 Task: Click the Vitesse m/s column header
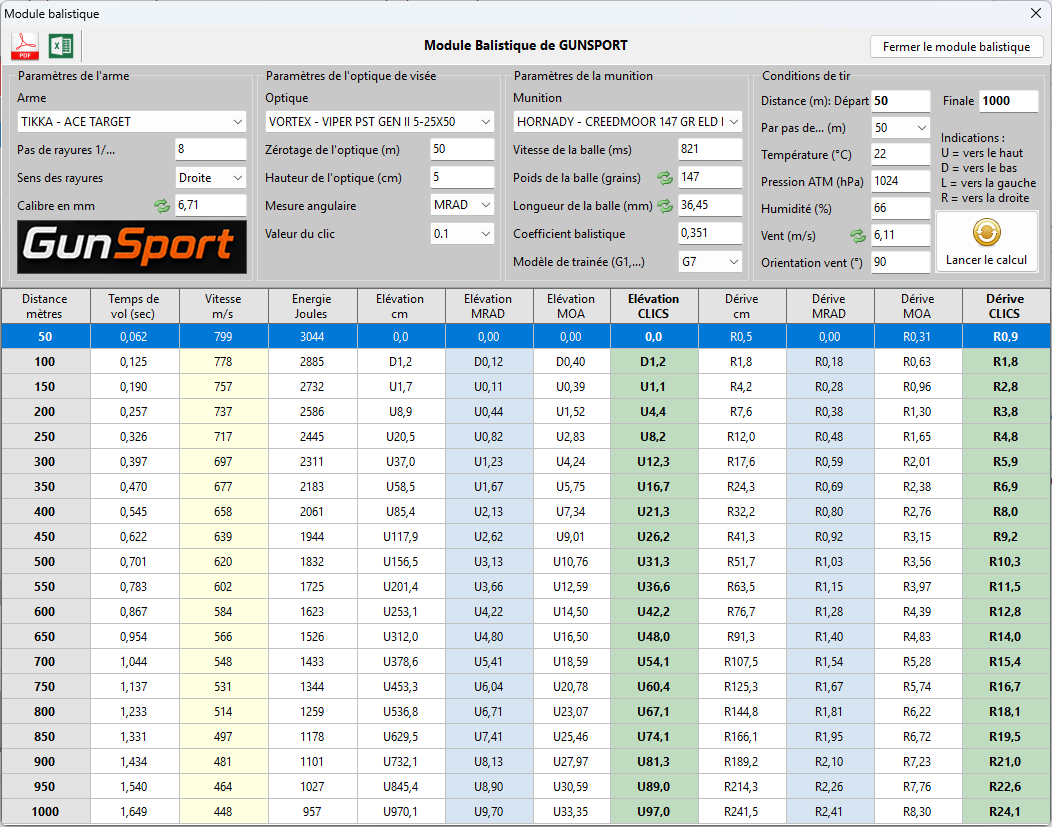(x=223, y=307)
